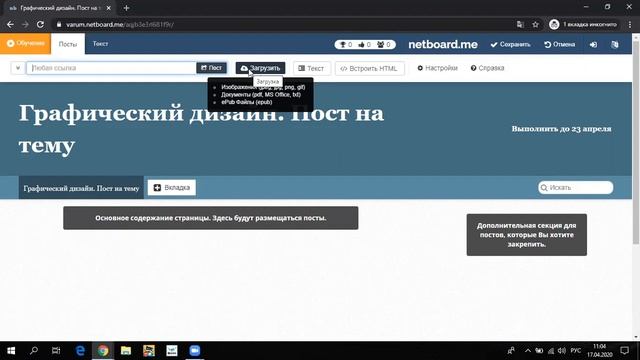The height and width of the screenshot is (360, 640).
Task: Open Справка help
Action: click(487, 68)
